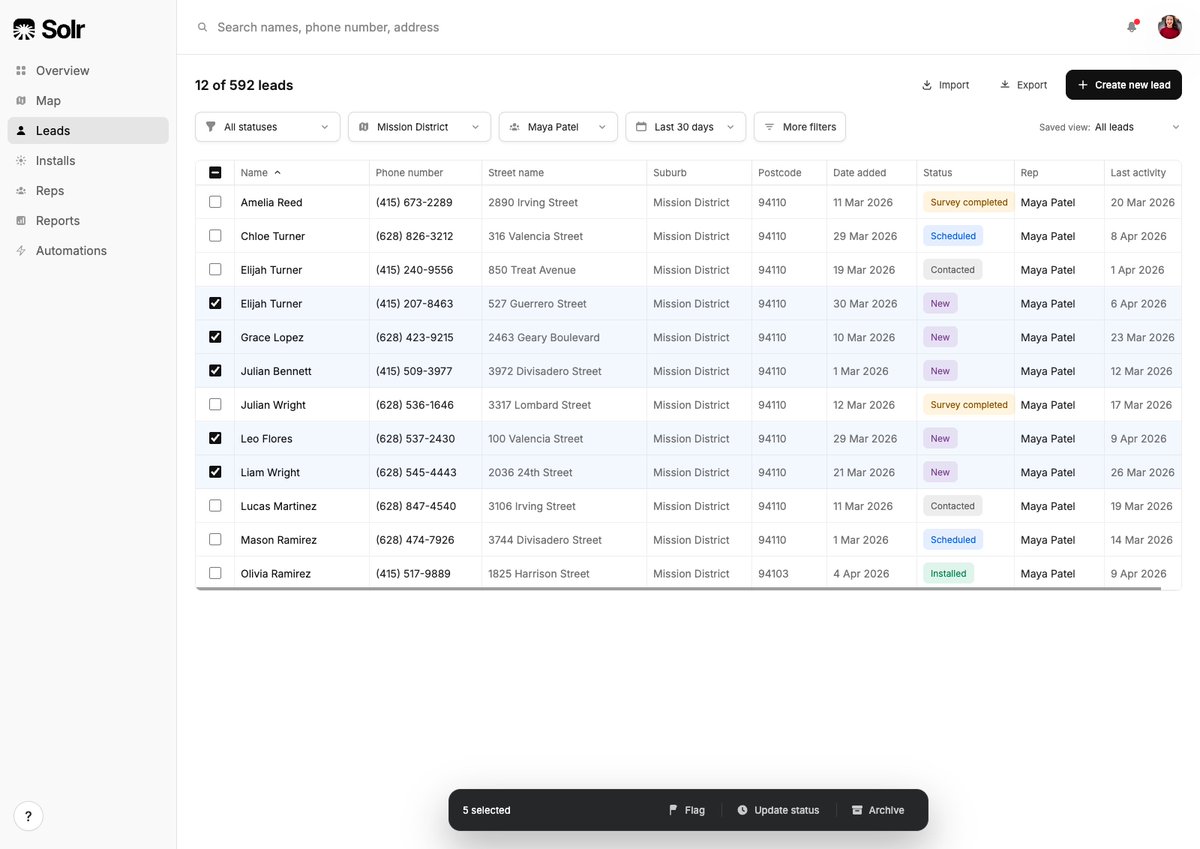This screenshot has height=849, width=1200.
Task: Click the people icon in Maya Patel filter
Action: [514, 127]
